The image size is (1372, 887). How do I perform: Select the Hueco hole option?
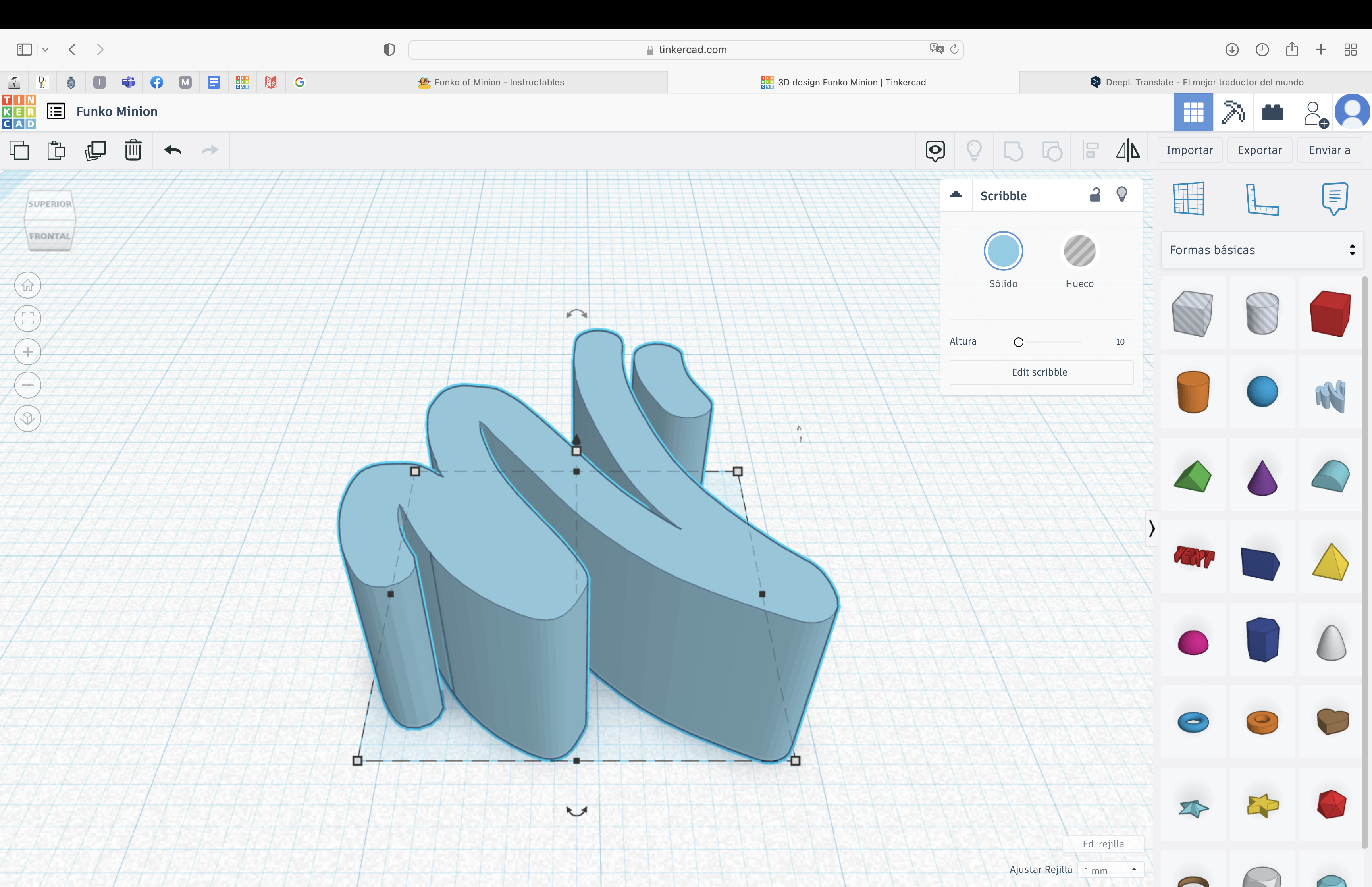[1079, 251]
